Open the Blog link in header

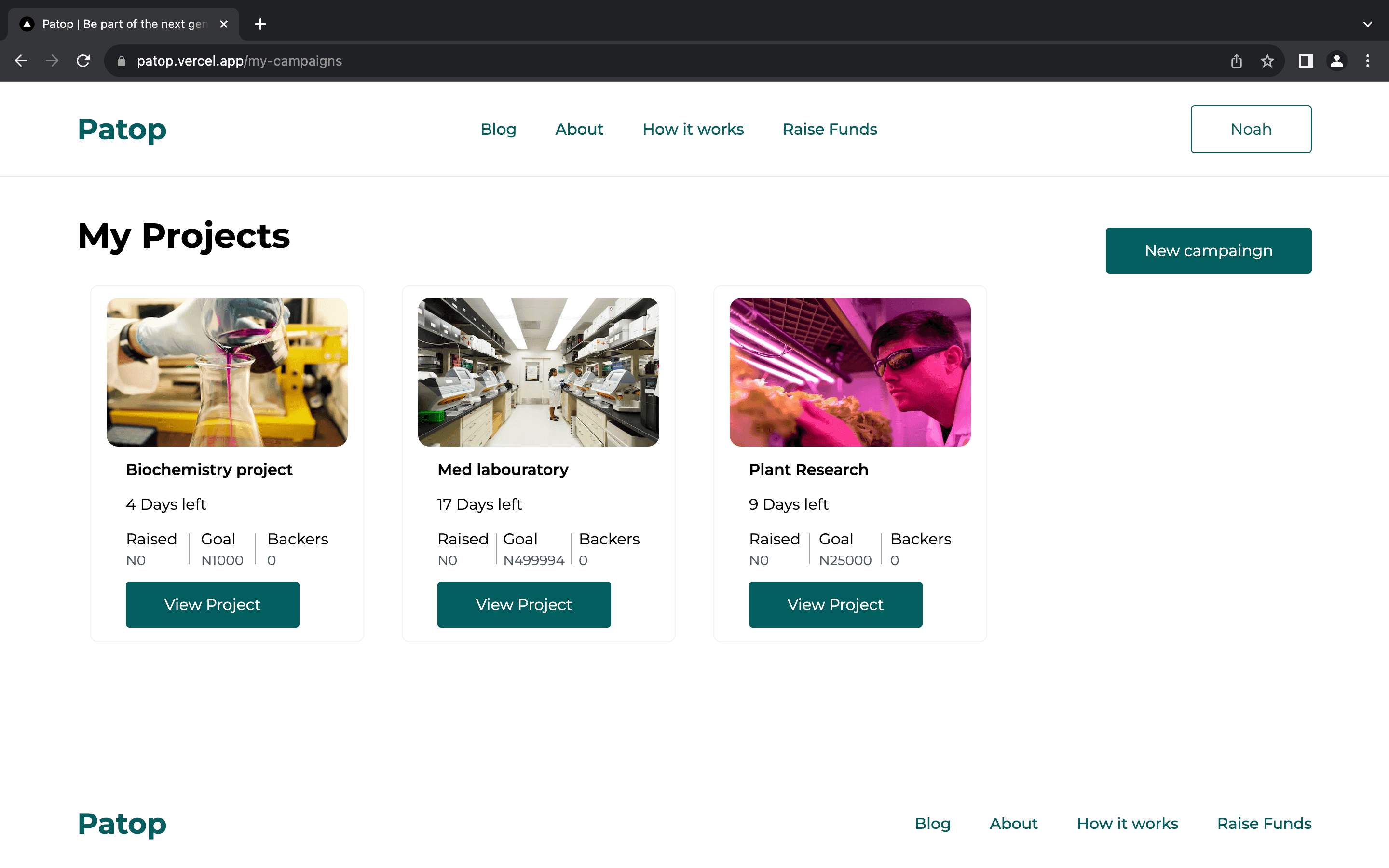[498, 129]
